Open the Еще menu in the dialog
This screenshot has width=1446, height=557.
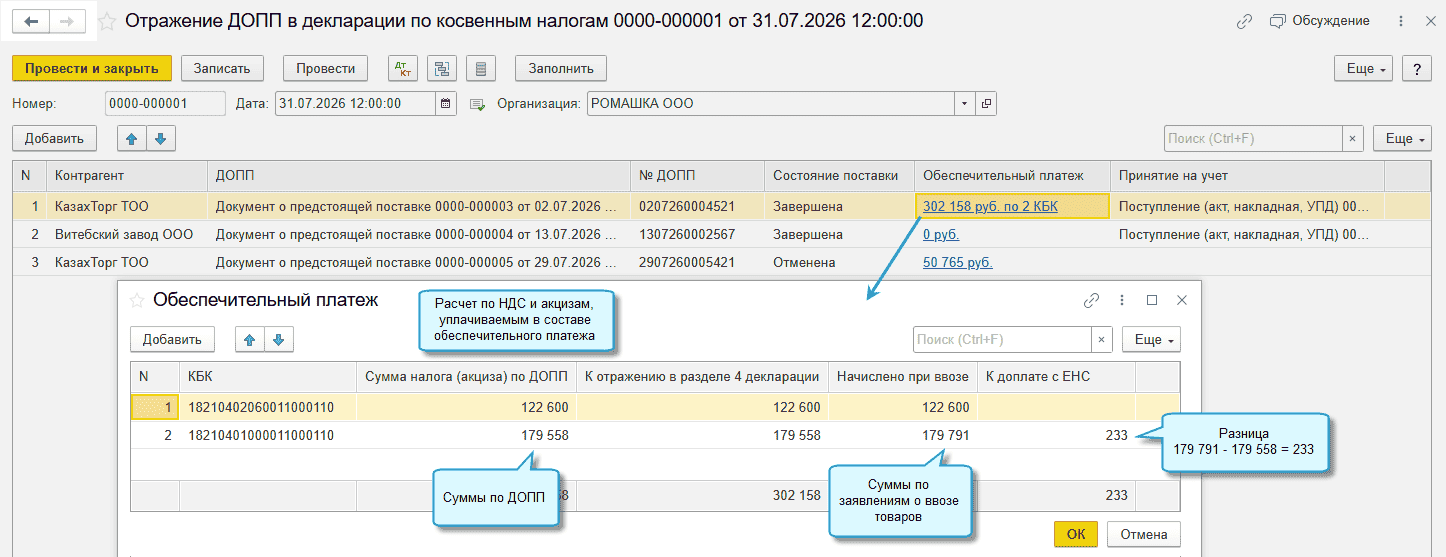pos(1151,339)
